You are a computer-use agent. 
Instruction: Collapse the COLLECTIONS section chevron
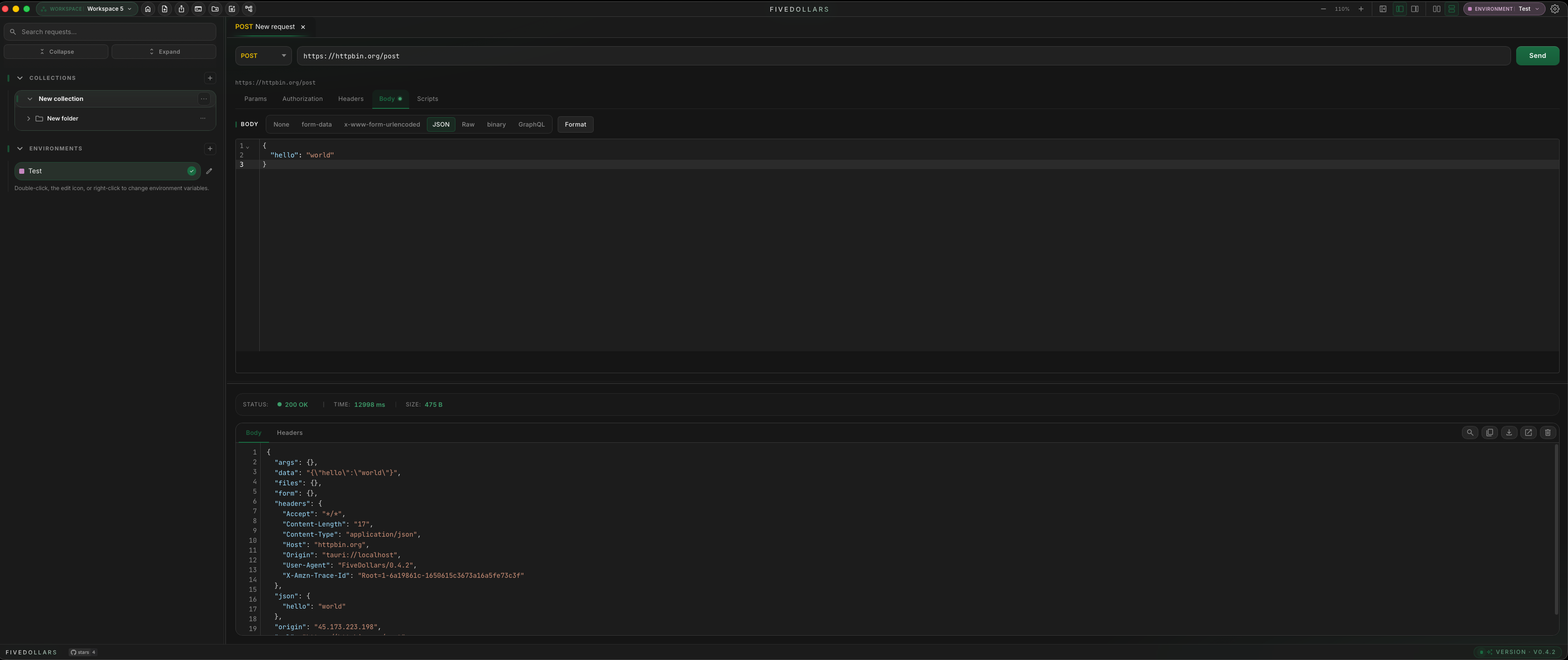coord(20,78)
